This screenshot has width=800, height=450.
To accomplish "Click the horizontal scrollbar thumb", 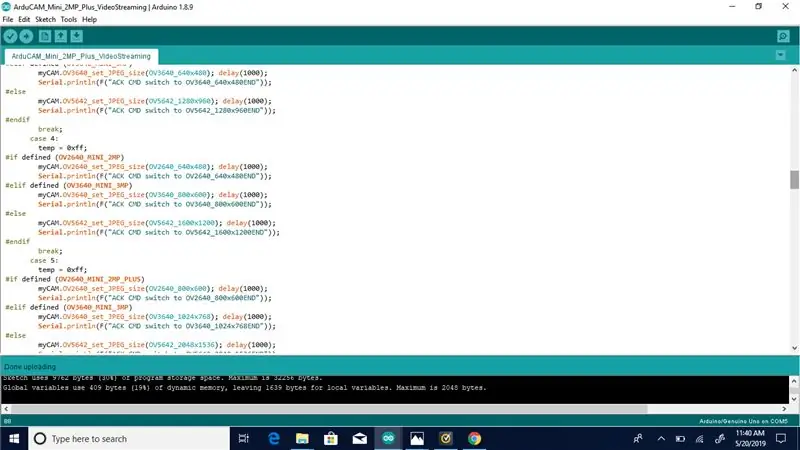I will click(x=330, y=409).
